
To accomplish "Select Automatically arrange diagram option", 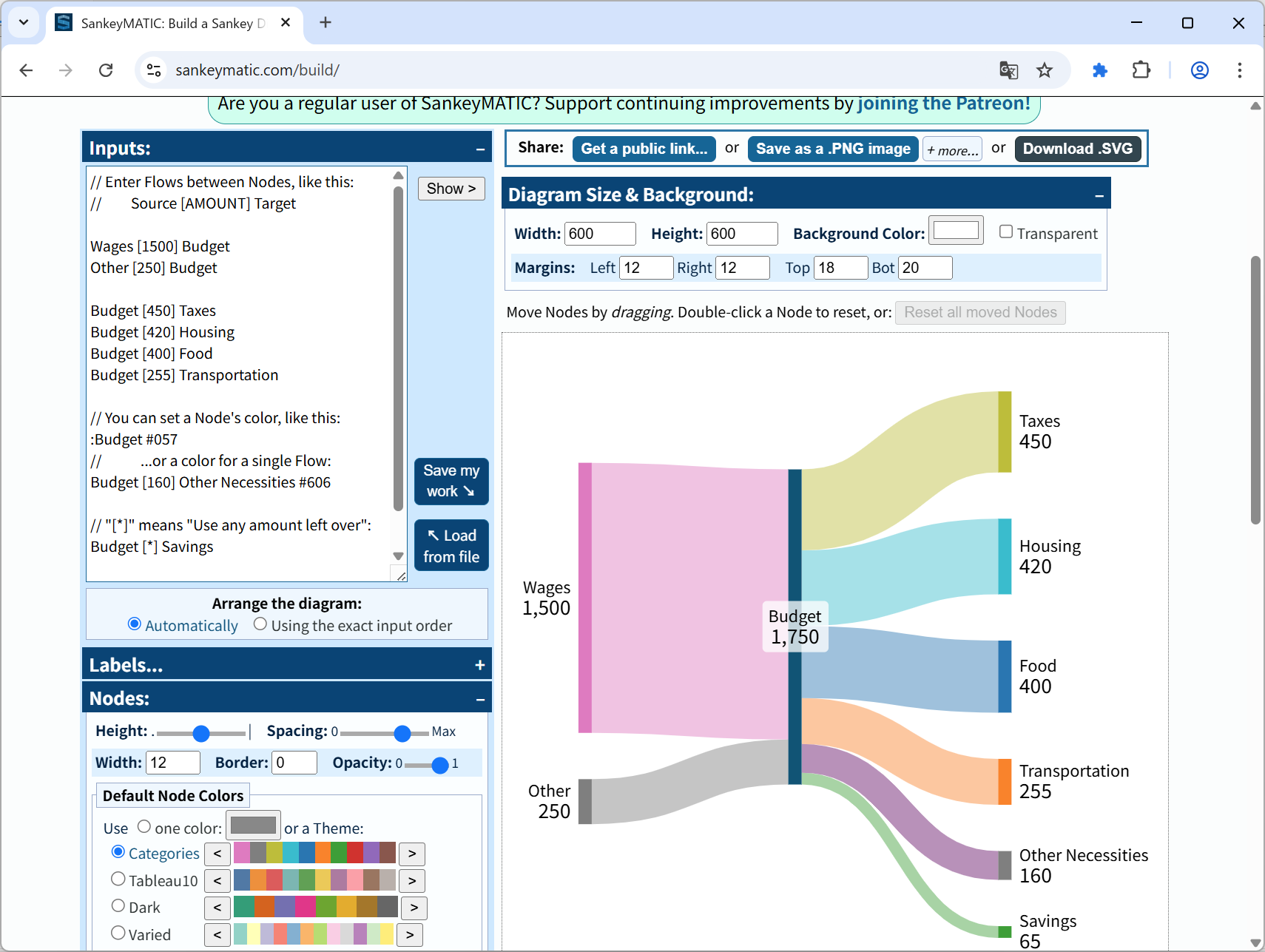I will 135,624.
